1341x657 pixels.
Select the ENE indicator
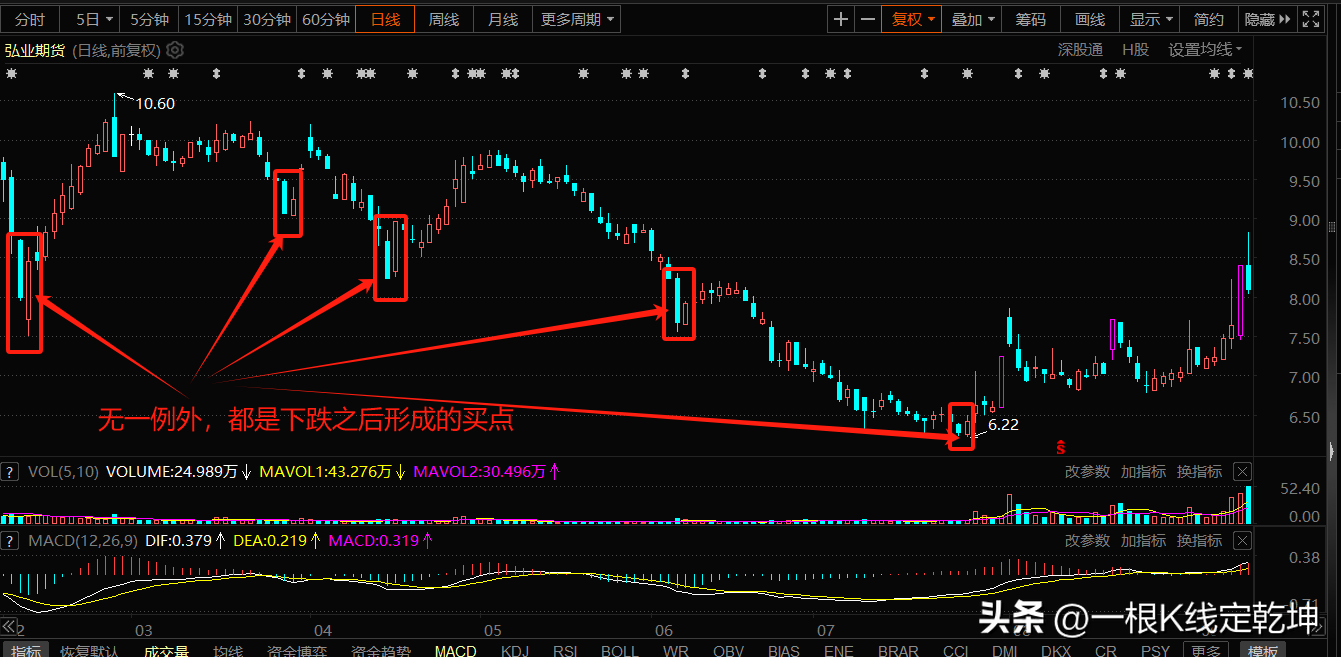(x=838, y=650)
